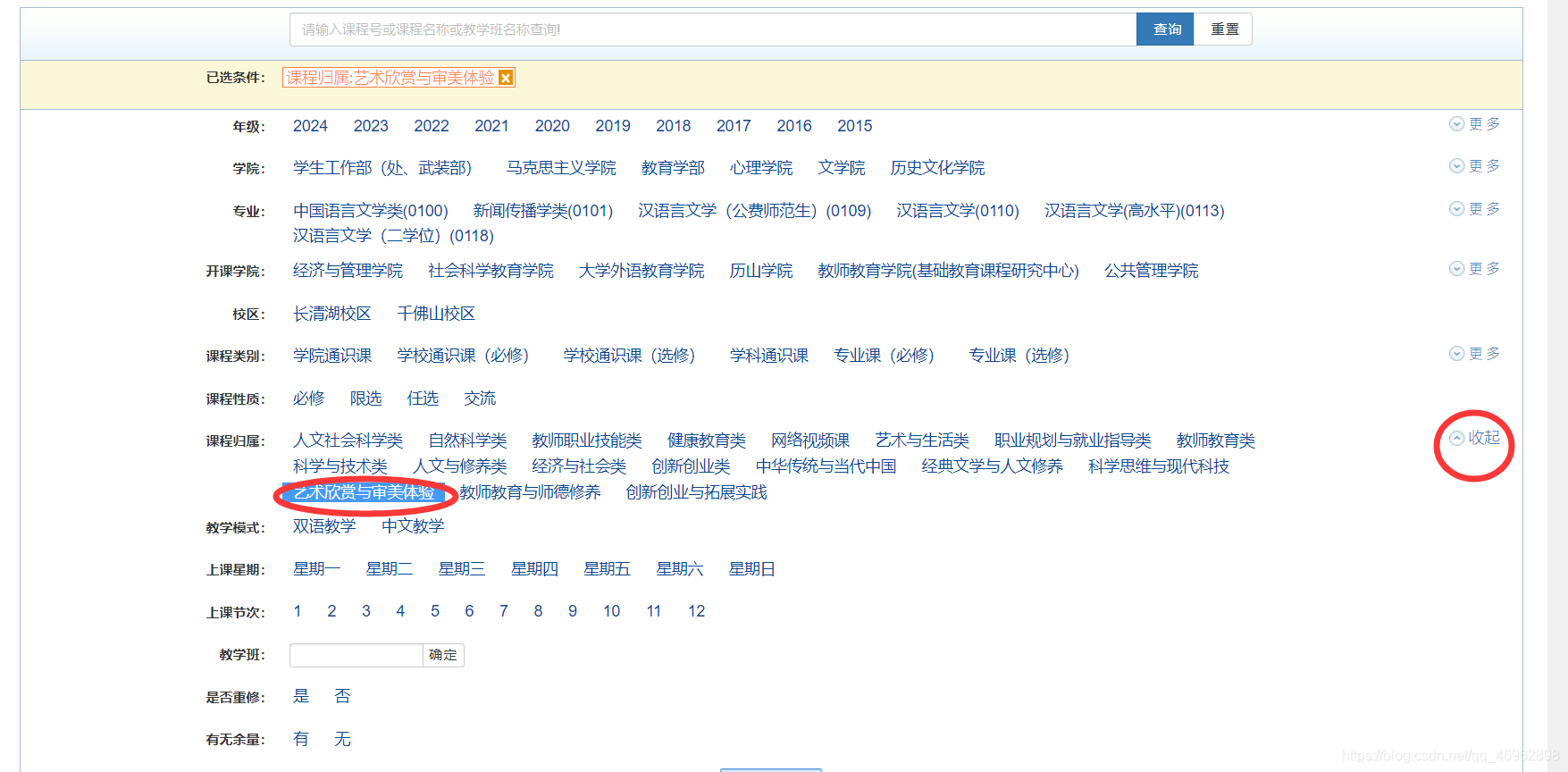Select 双语教学 teaching mode
This screenshot has width=1568, height=772.
coord(324,526)
